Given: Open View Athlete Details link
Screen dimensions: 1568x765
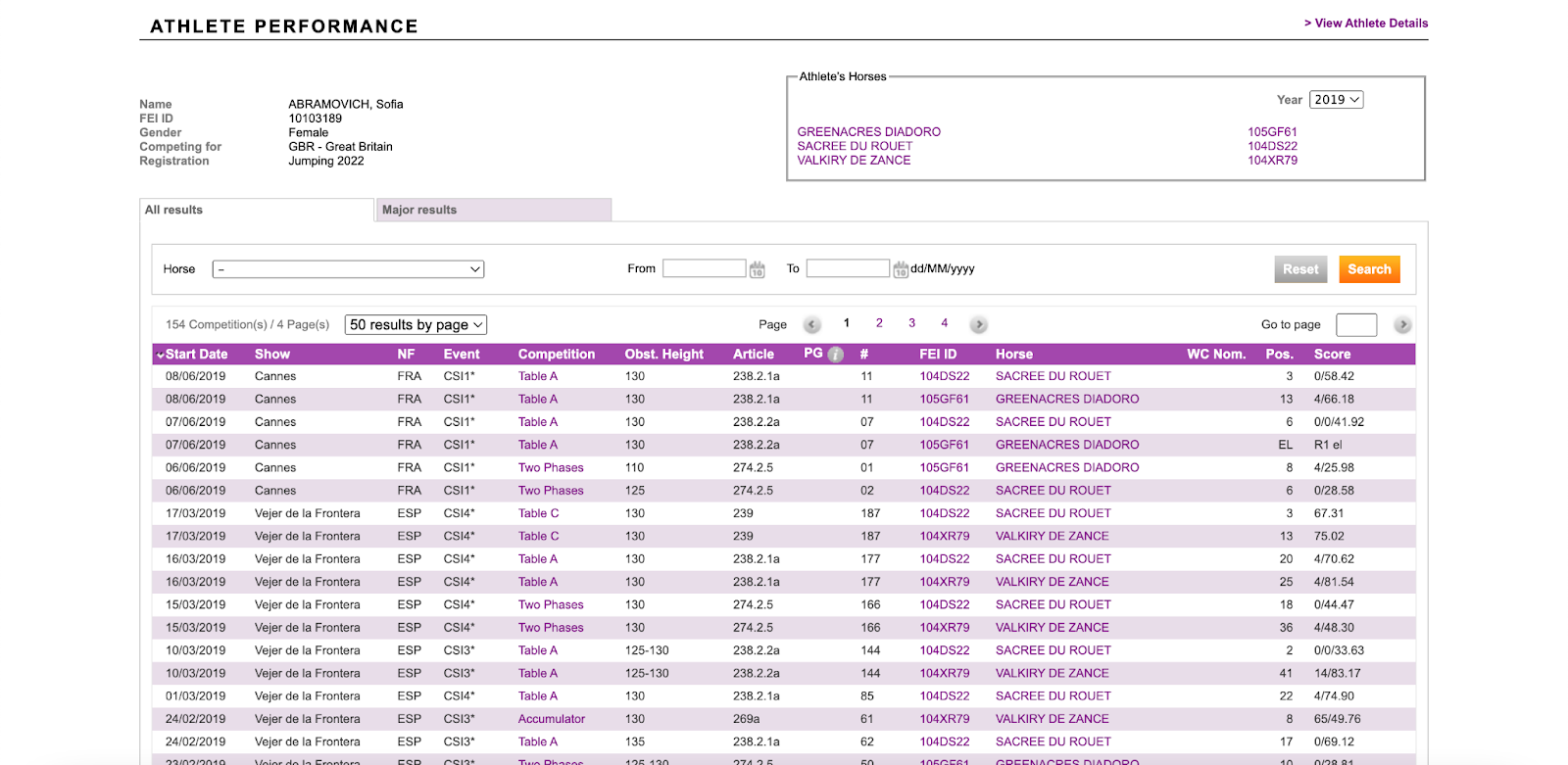Looking at the screenshot, I should pyautogui.click(x=1366, y=24).
